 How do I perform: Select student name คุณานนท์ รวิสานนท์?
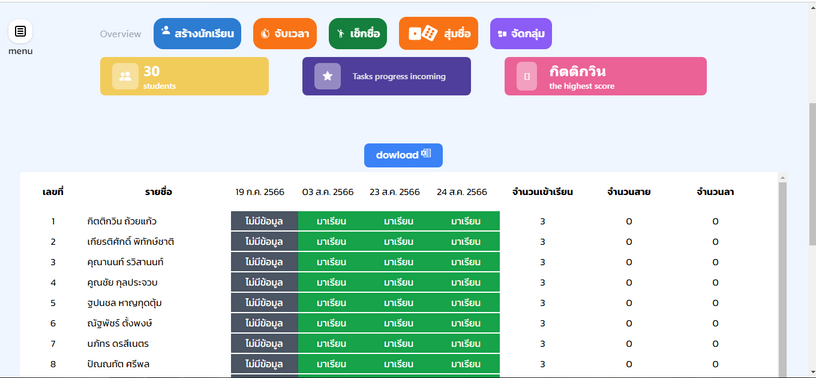(125, 262)
